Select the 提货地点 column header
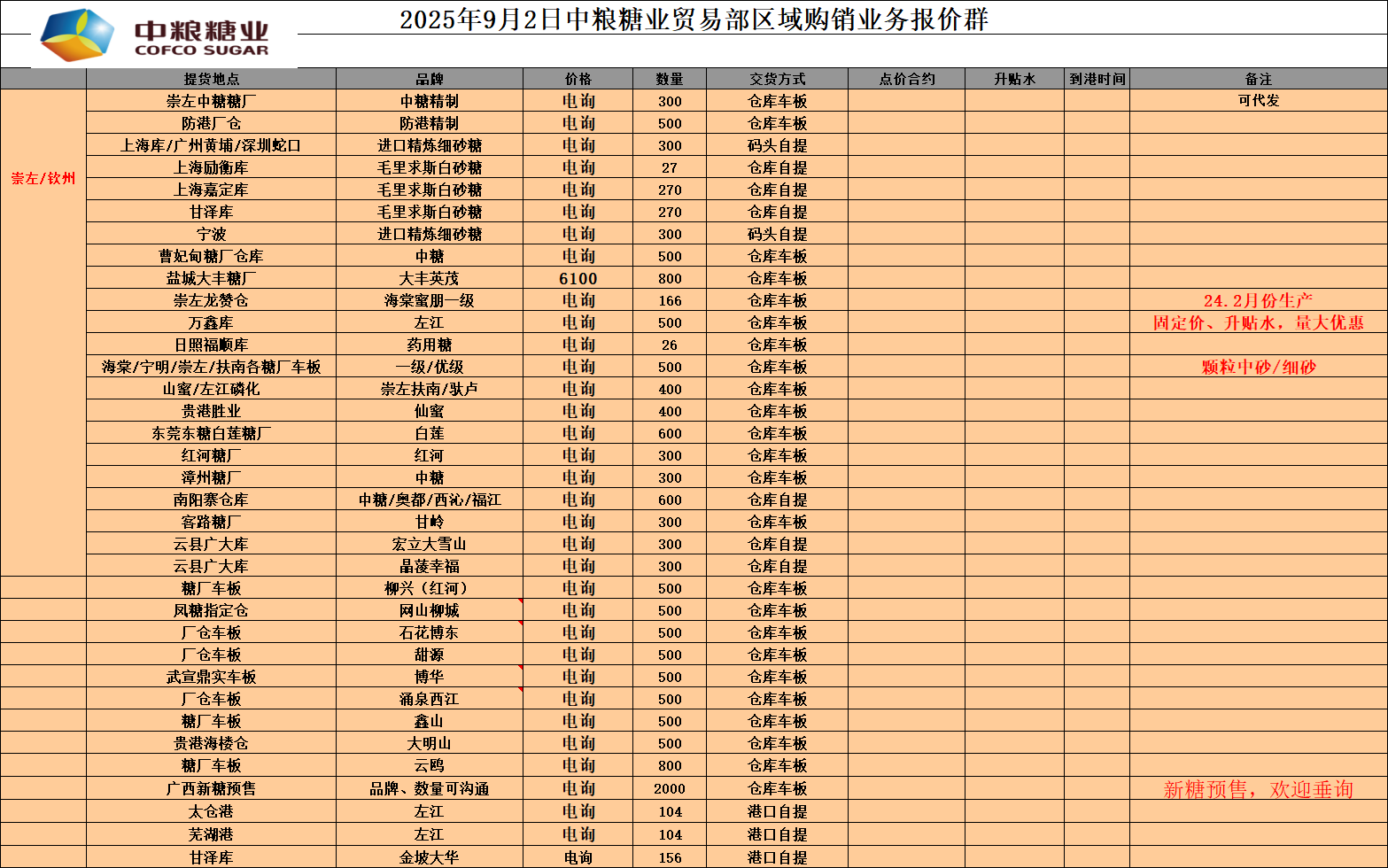Image resolution: width=1388 pixels, height=868 pixels. click(x=211, y=79)
